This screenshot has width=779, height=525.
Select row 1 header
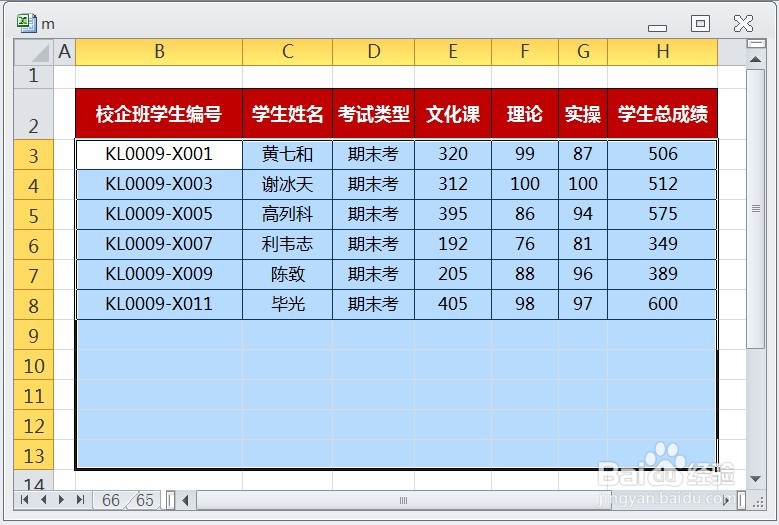(x=34, y=76)
